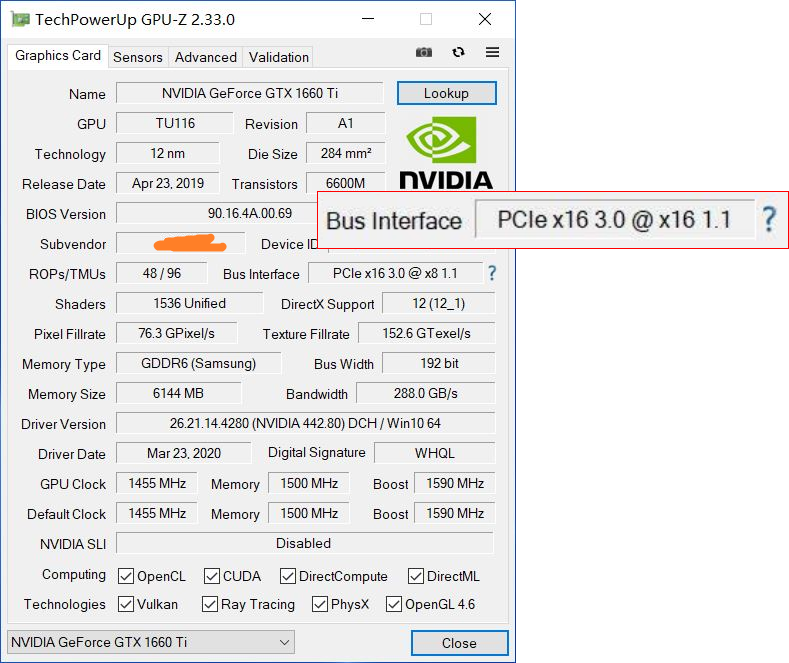Toggle the OpenCL checkbox
This screenshot has height=663, width=789.
coord(125,576)
